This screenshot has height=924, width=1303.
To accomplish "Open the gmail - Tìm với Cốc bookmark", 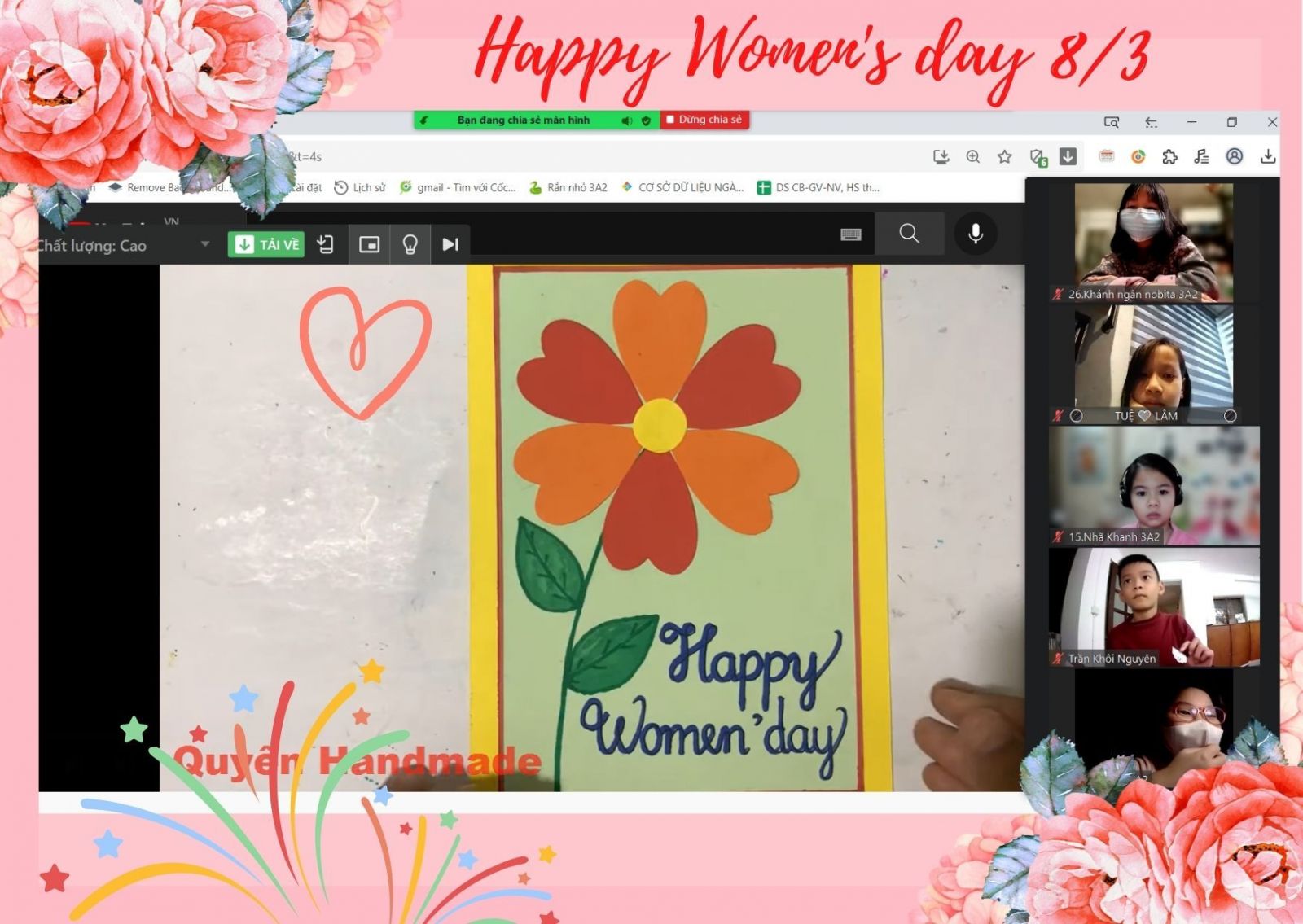I will pyautogui.click(x=458, y=187).
